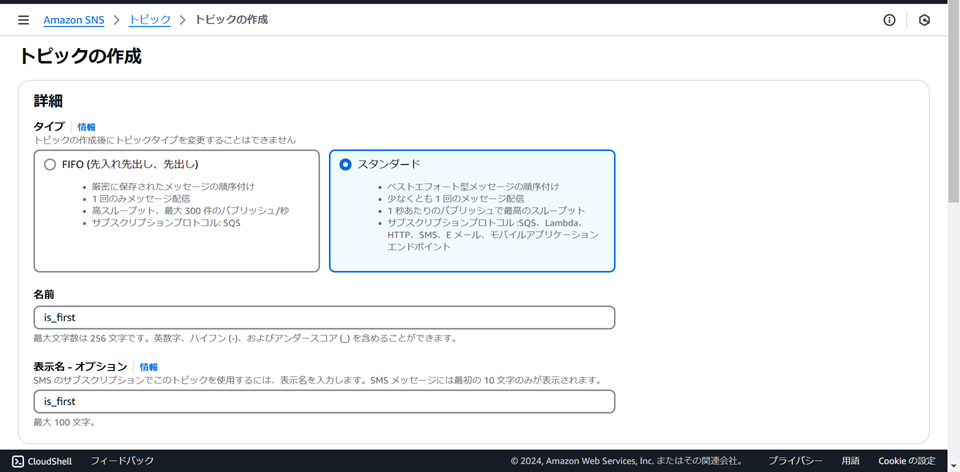The image size is (960, 472).
Task: Click the 1 回のみメッセージ配信 bullet text
Action: click(x=141, y=198)
